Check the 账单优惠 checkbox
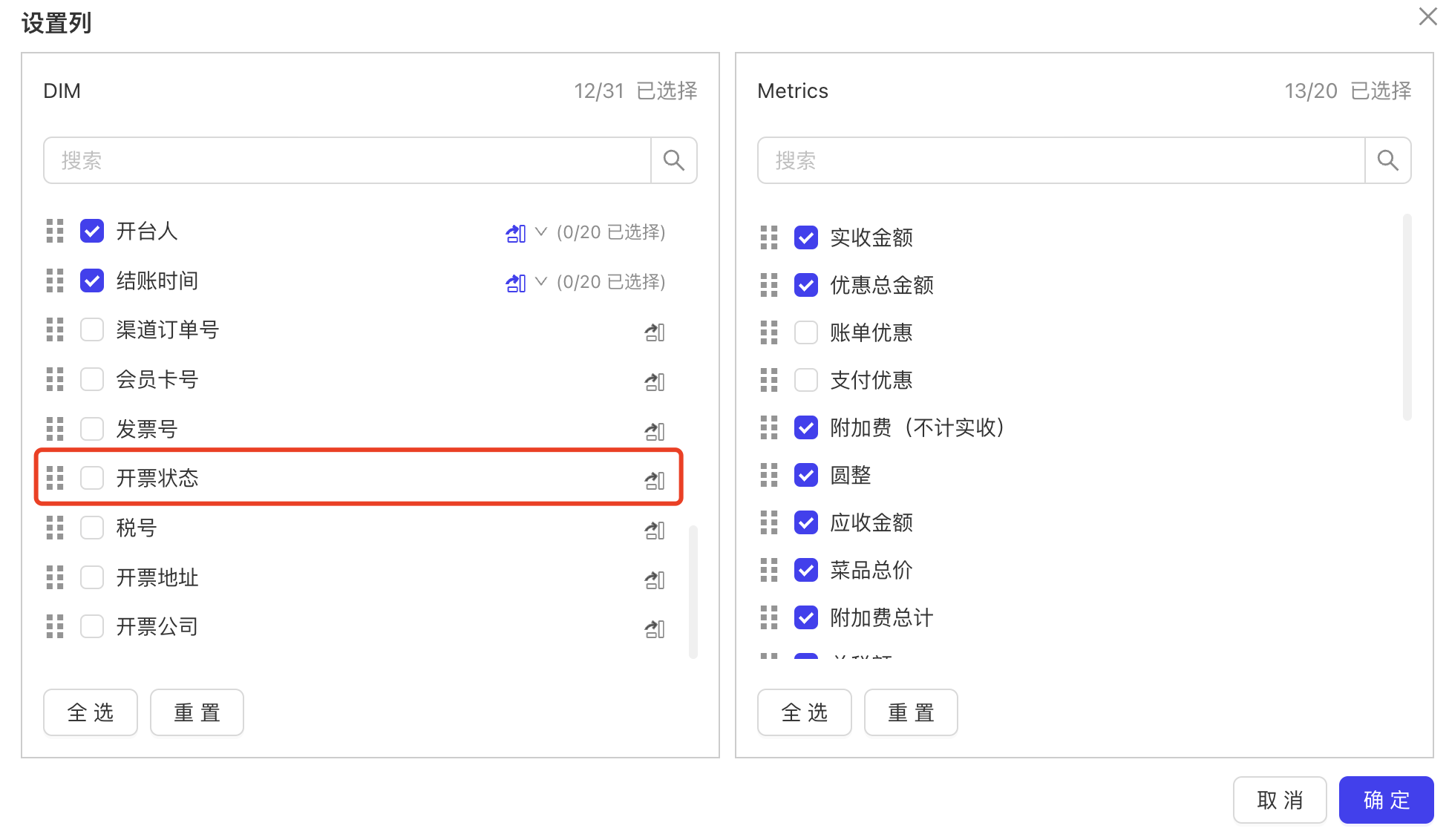 pos(806,332)
